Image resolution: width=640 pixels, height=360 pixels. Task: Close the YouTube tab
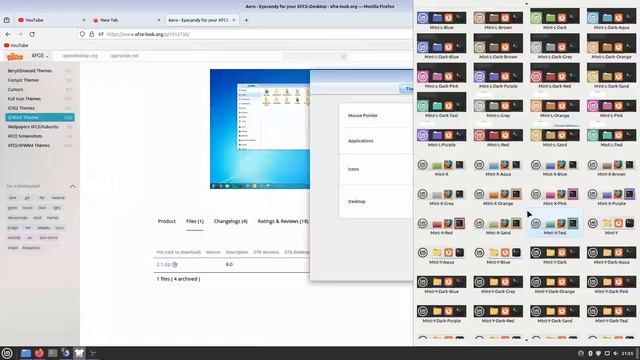click(84, 20)
